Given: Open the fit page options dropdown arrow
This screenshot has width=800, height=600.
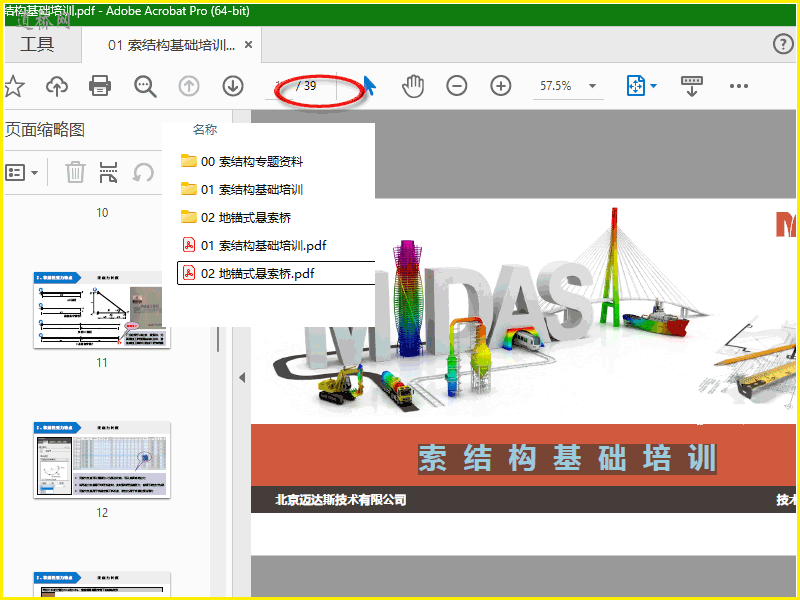Looking at the screenshot, I should coord(654,86).
